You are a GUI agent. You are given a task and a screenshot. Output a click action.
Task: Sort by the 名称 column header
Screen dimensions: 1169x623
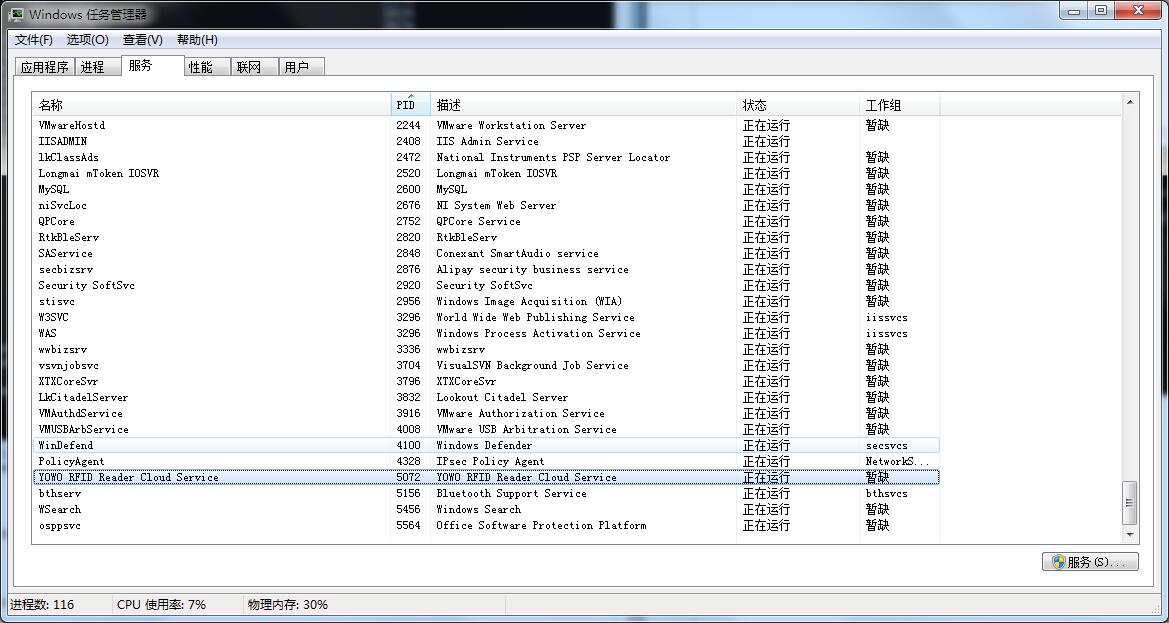pyautogui.click(x=211, y=105)
